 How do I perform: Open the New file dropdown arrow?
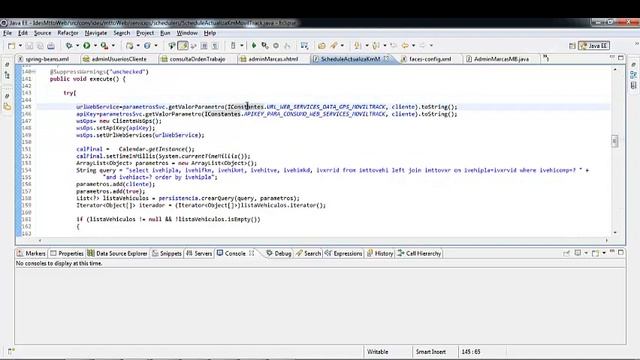tap(20, 46)
